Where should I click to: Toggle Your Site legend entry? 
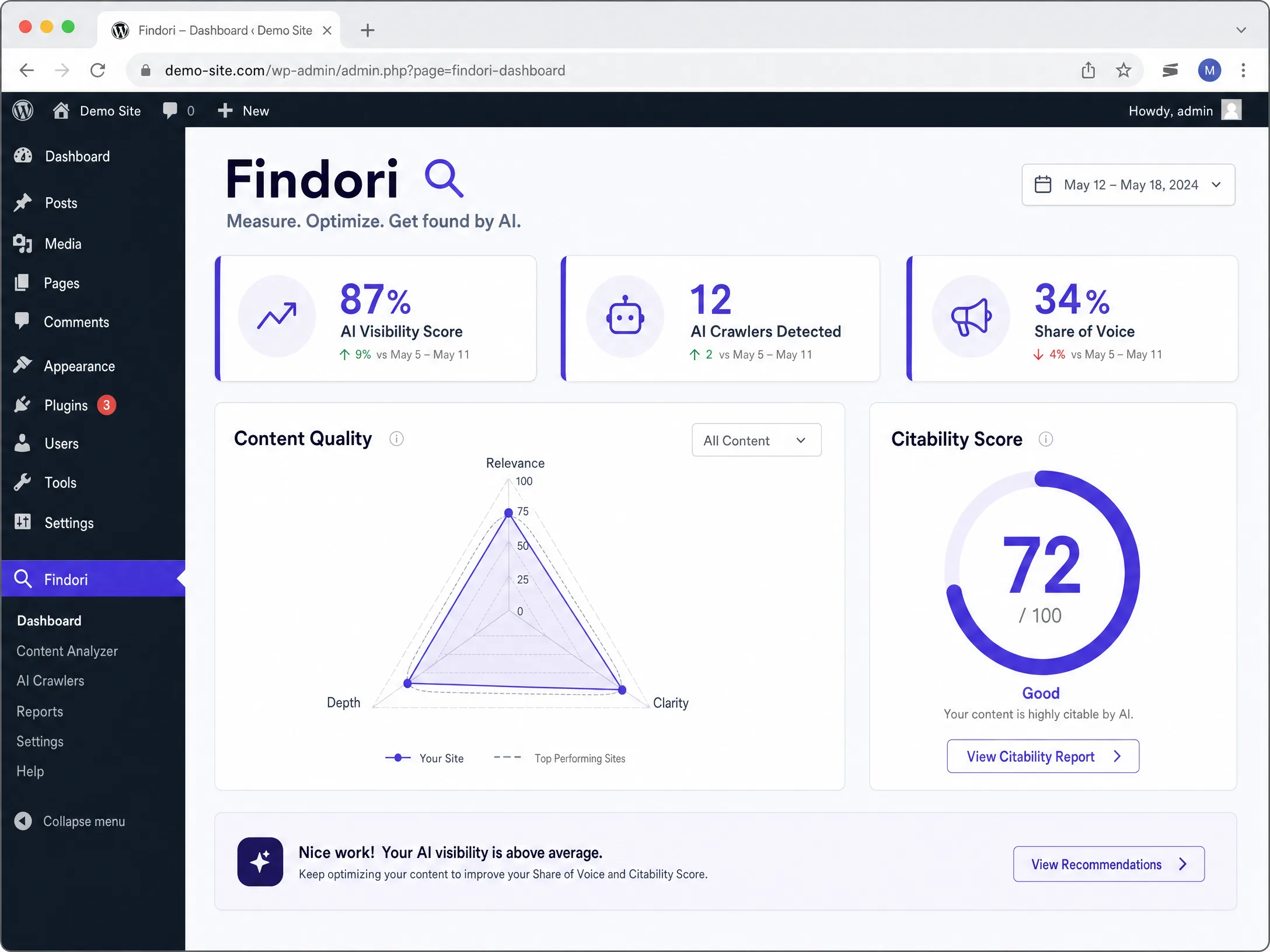[424, 758]
